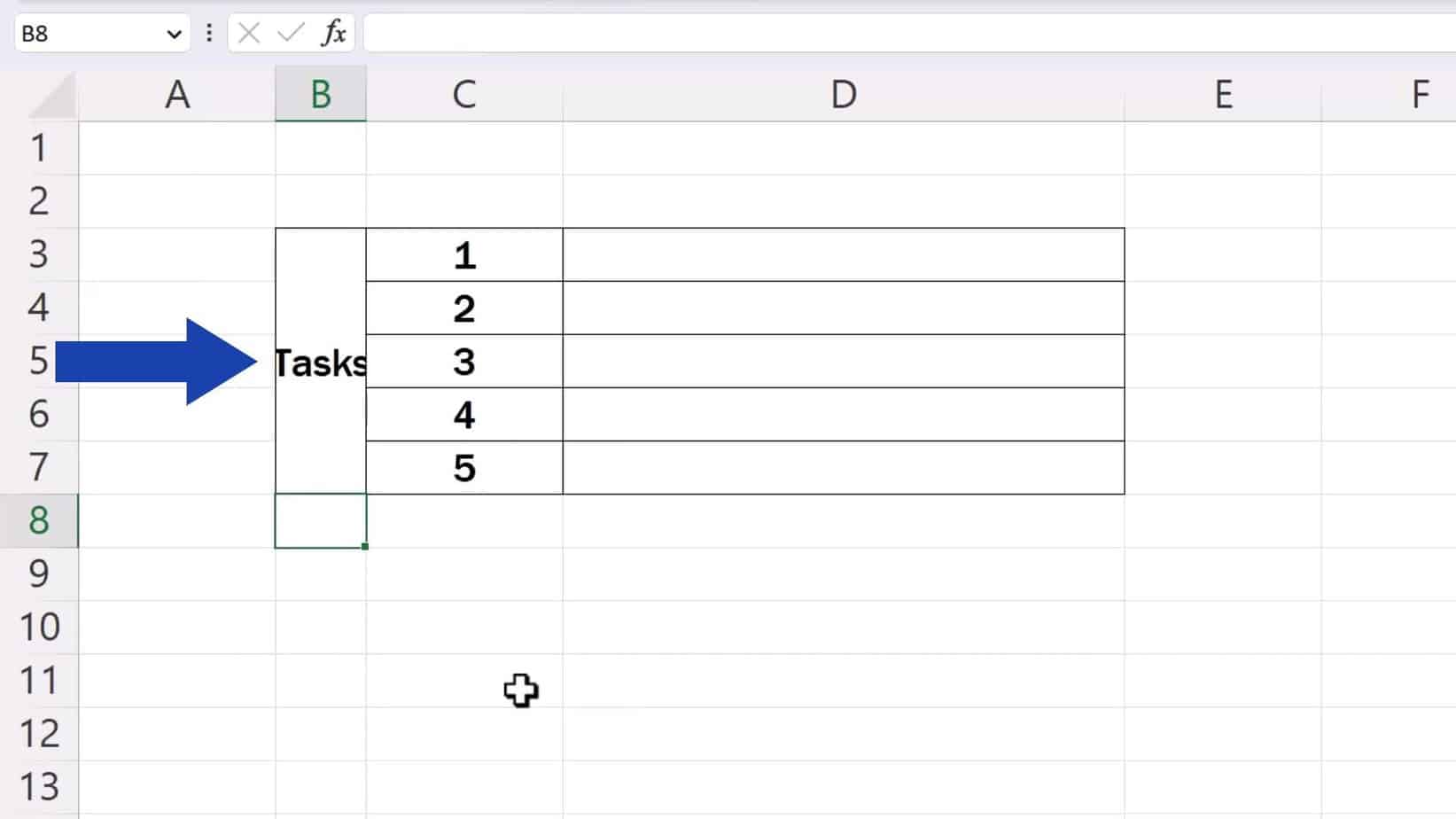Click inside the Name Box showing B8
Viewport: 1456px width, 819px height.
(89, 33)
